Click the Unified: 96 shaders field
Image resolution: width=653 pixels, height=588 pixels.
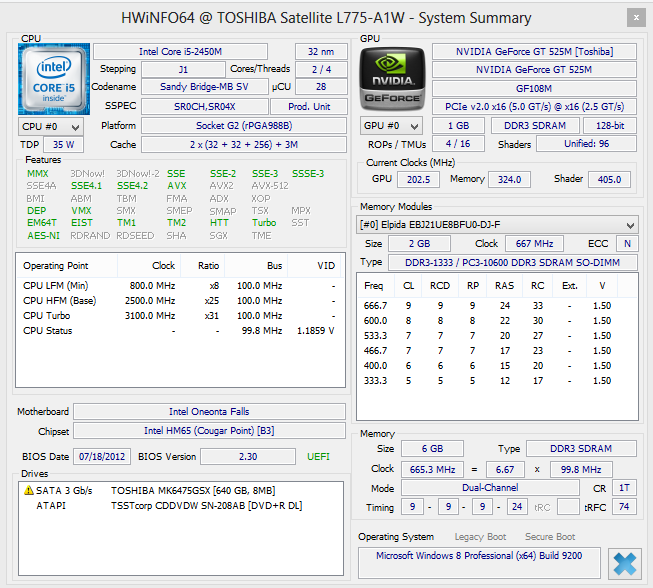tap(586, 144)
